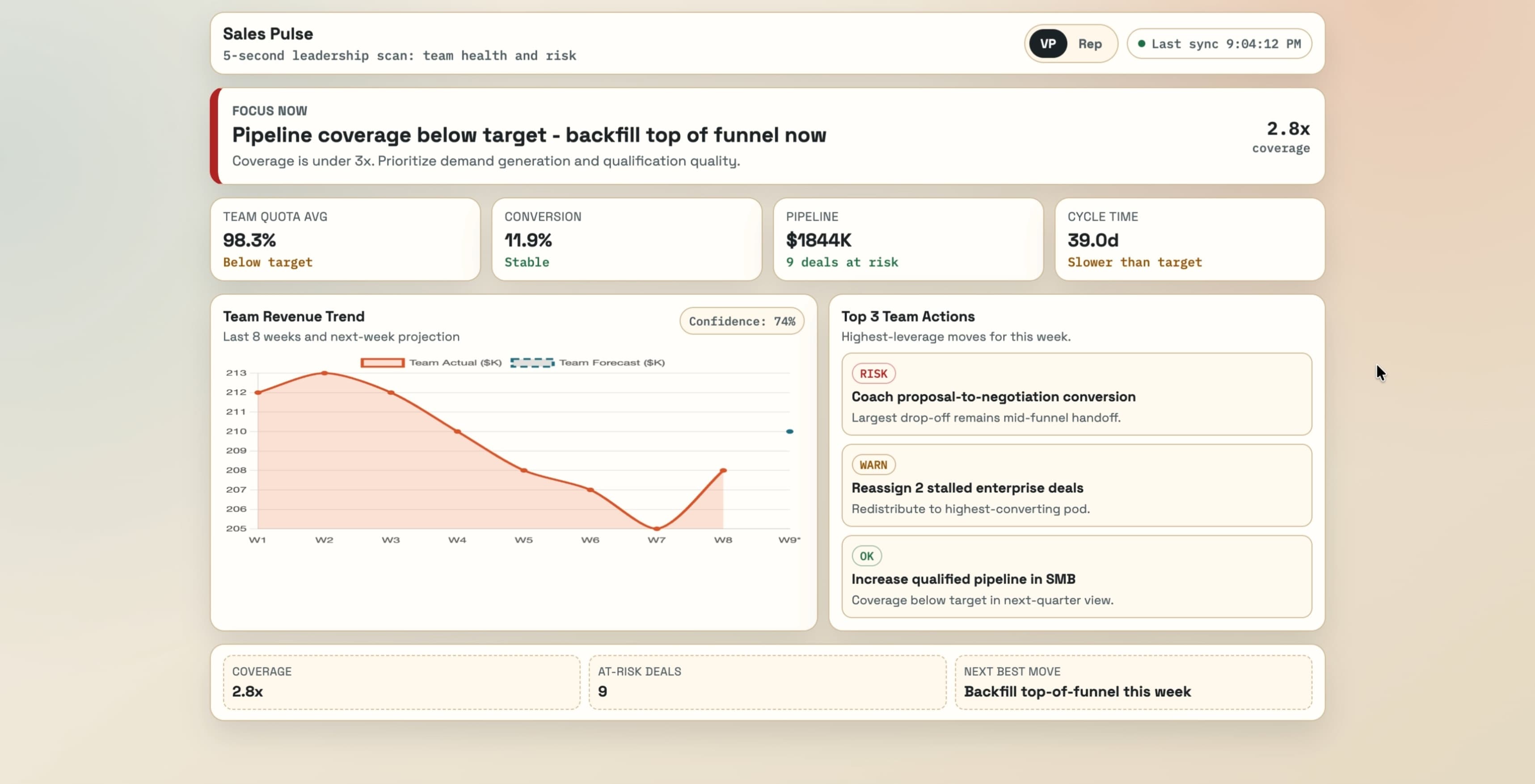Open the Team Quota Avg card
This screenshot has height=784, width=1535.
(x=345, y=240)
